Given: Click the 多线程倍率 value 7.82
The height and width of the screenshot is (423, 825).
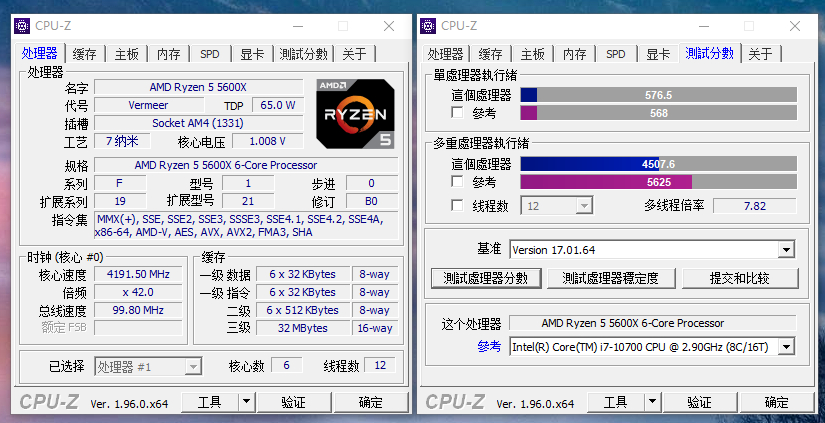Looking at the screenshot, I should tap(755, 206).
